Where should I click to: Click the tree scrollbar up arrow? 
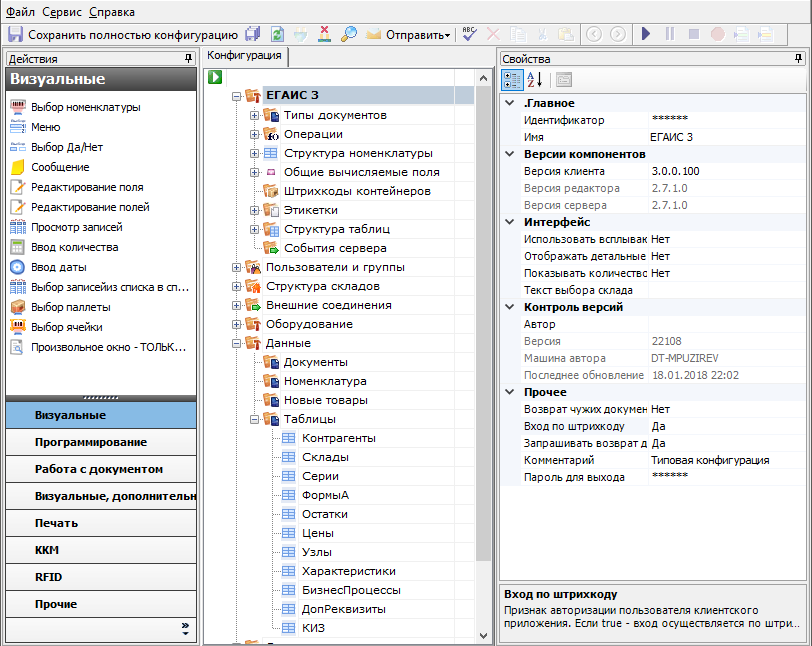pos(483,78)
